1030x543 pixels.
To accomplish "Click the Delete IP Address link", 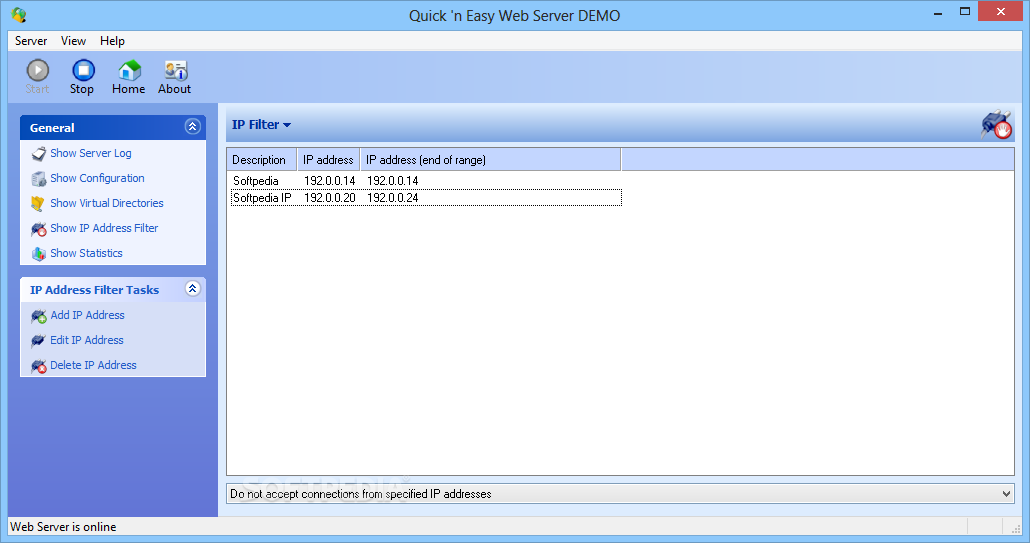I will pos(93,365).
